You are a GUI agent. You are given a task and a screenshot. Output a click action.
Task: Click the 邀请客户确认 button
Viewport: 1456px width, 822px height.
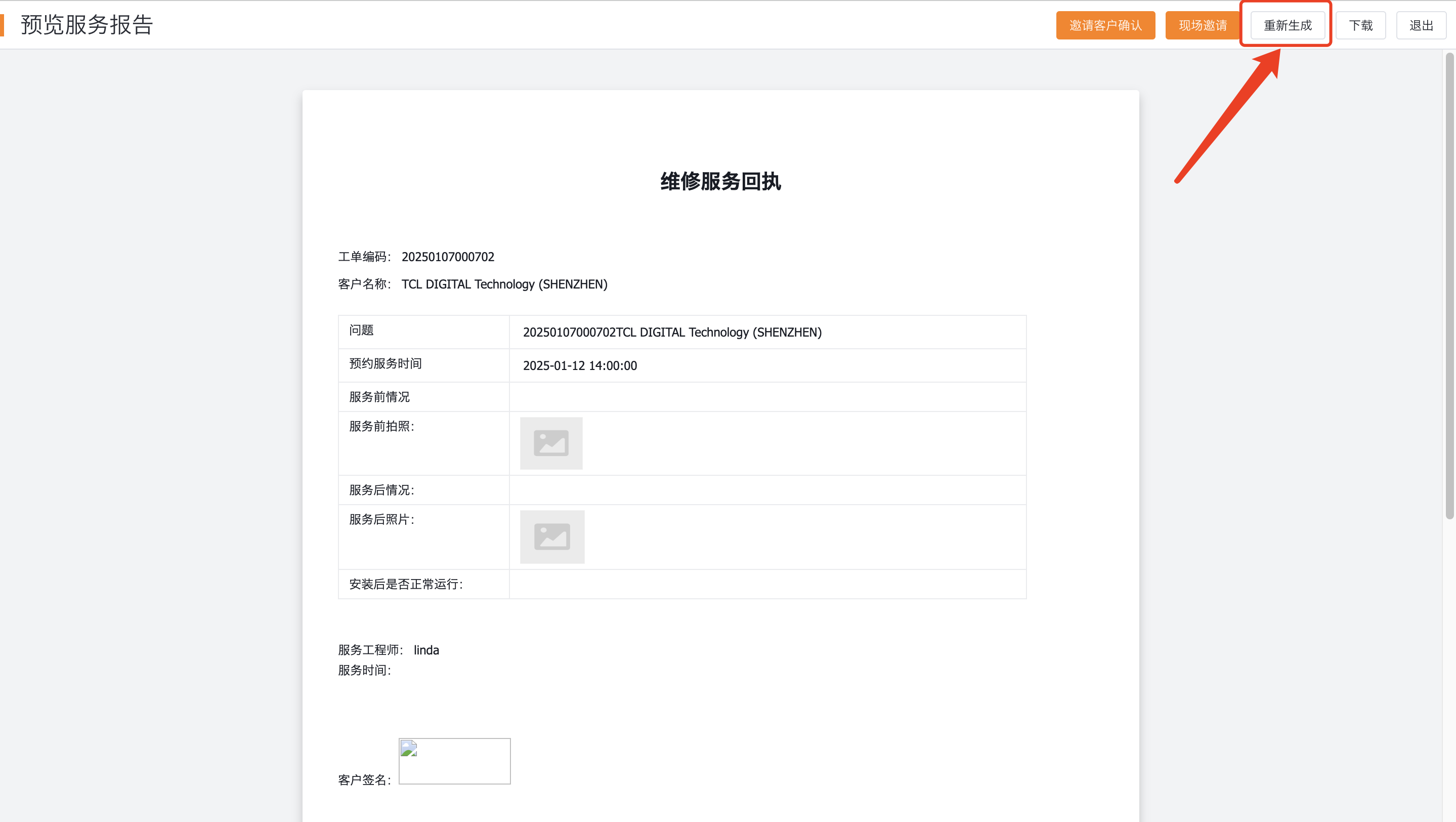[1105, 25]
